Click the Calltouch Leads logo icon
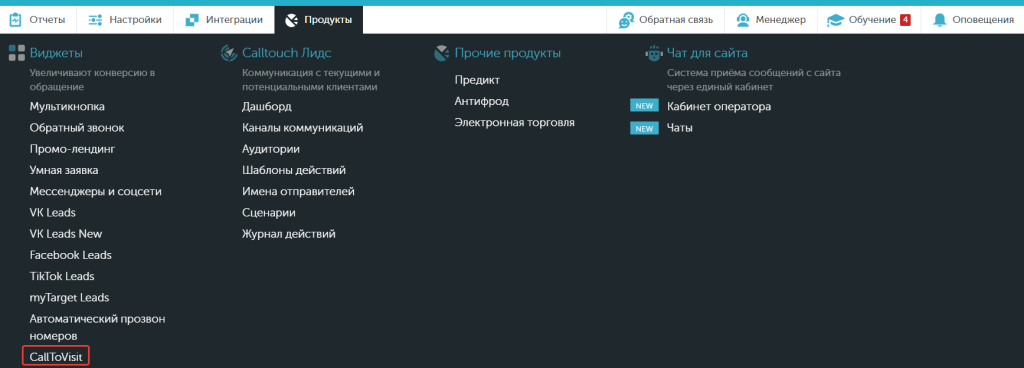The height and width of the screenshot is (368, 1024). (x=229, y=53)
